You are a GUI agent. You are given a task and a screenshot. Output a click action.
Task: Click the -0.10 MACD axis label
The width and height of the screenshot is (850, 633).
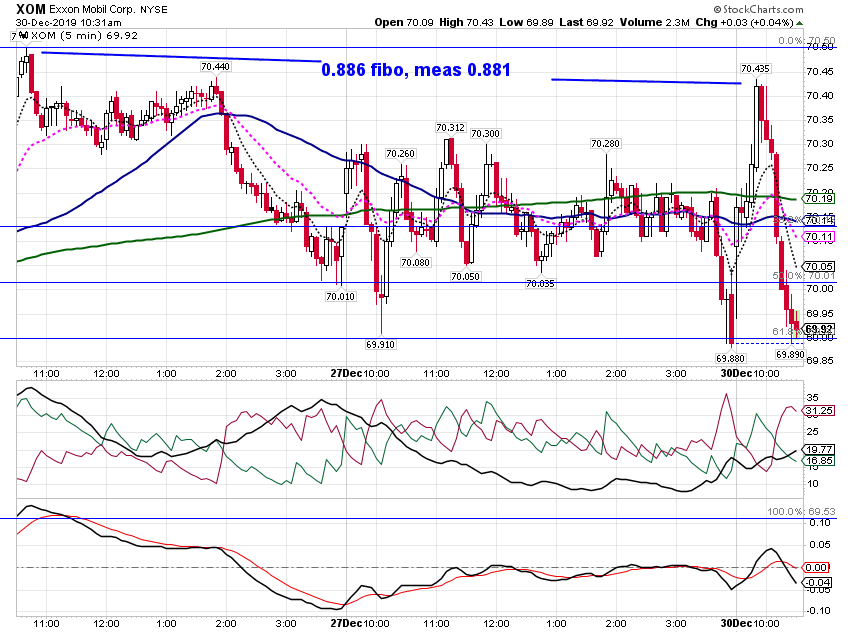pyautogui.click(x=818, y=611)
